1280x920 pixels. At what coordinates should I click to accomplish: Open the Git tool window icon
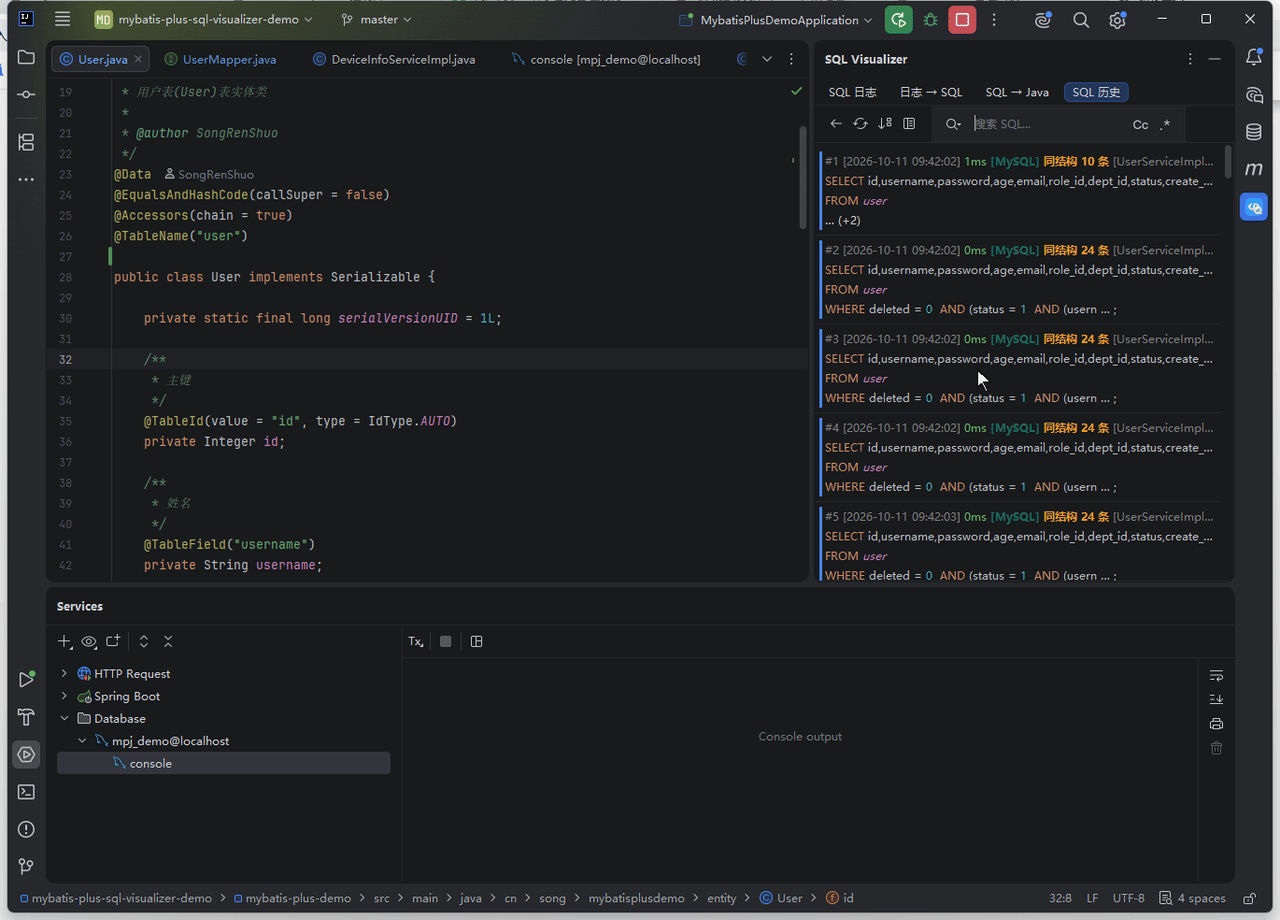tap(26, 866)
